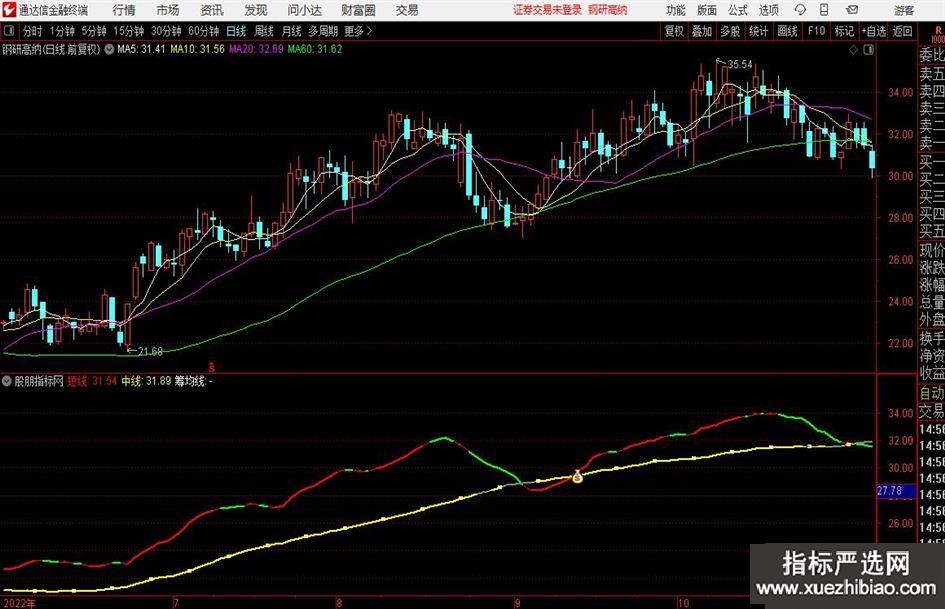
Task: Click the small red marker below July candles
Action: (212, 367)
